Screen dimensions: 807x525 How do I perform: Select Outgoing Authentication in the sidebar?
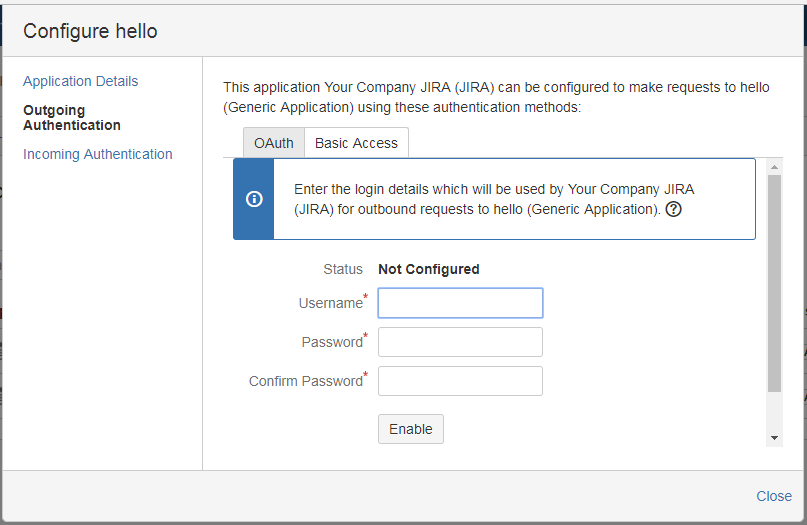coord(72,117)
